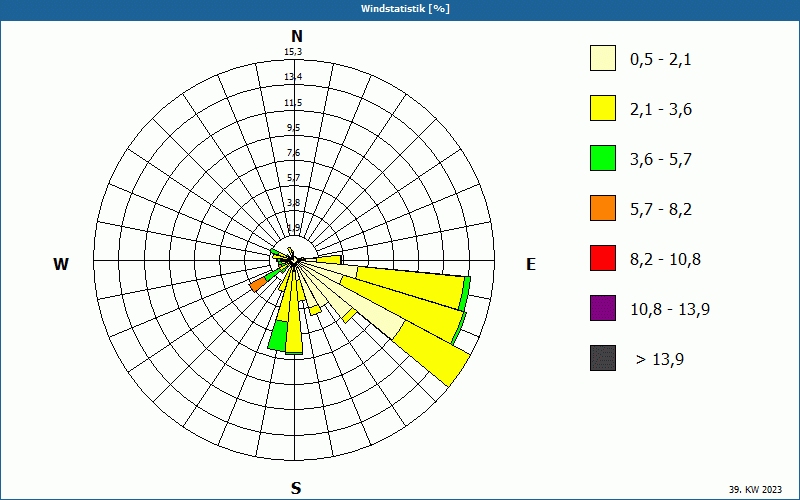Click the 5,7 radial axis value

pyautogui.click(x=293, y=178)
